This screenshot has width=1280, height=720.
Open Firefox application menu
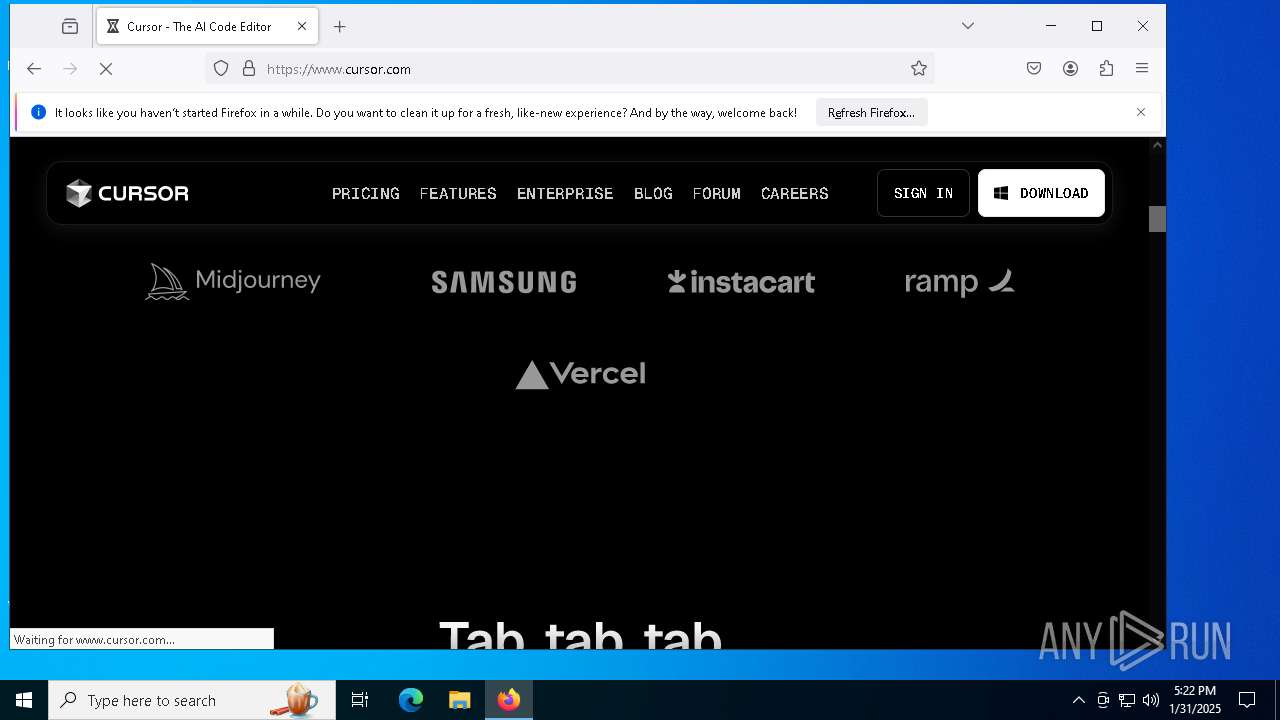tap(1142, 69)
